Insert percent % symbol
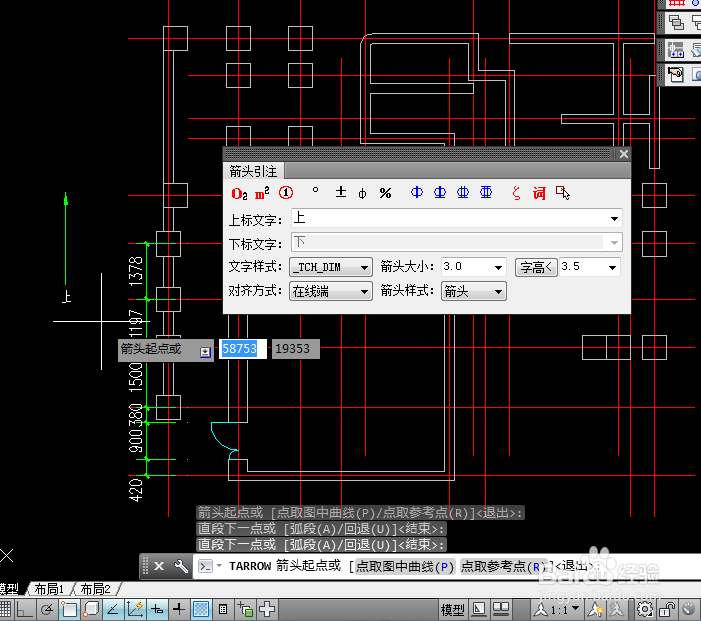Screen dimensions: 701x621 point(385,193)
